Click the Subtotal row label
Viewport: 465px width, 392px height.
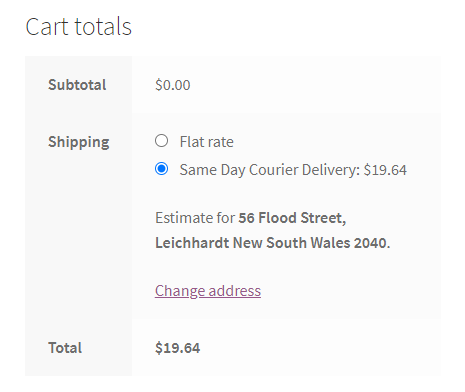(x=77, y=85)
